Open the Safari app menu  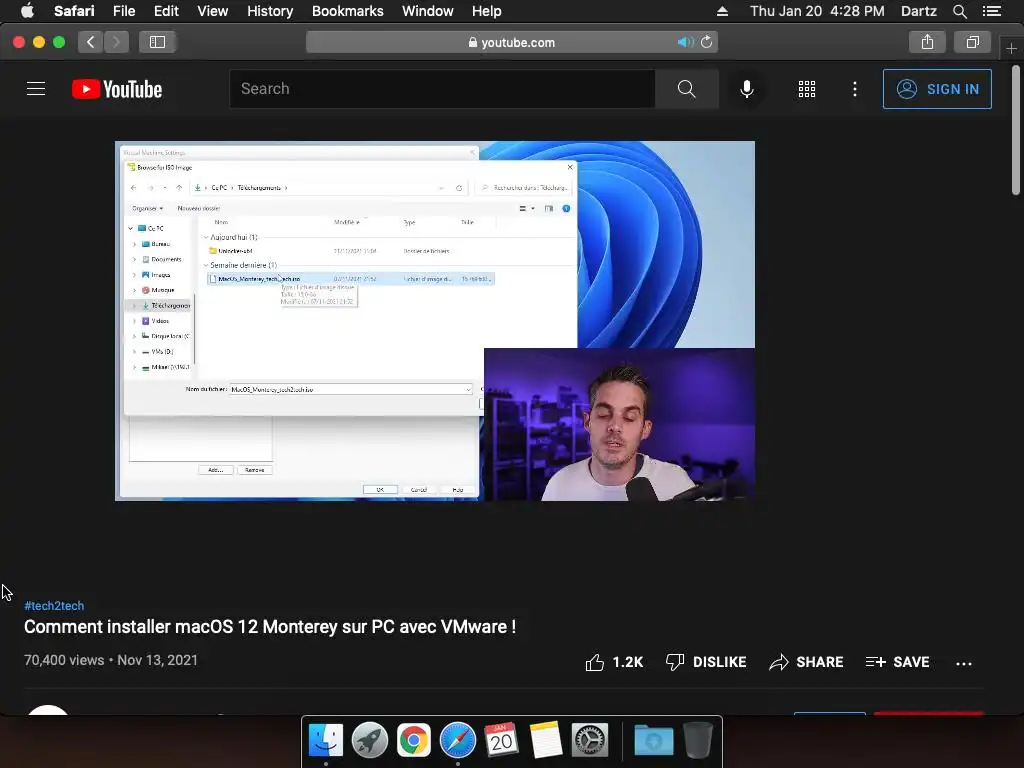pyautogui.click(x=74, y=10)
